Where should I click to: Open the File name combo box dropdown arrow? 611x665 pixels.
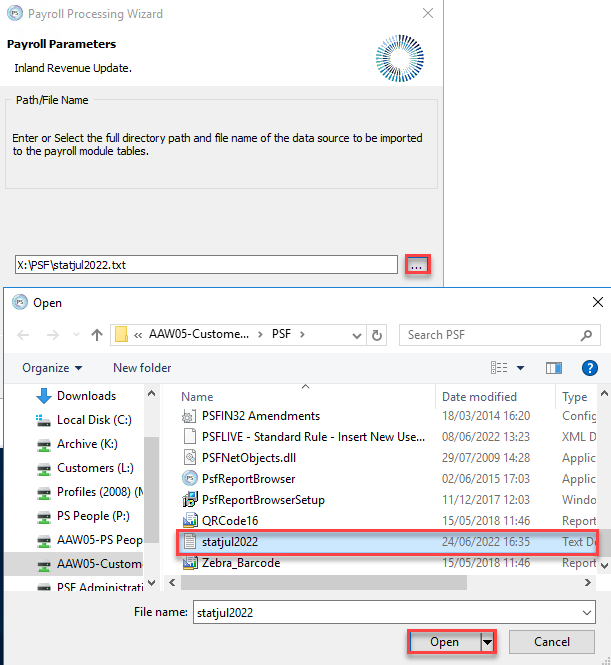tap(586, 612)
